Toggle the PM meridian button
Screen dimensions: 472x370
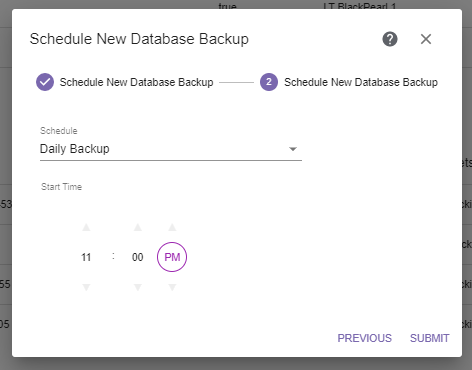[172, 257]
